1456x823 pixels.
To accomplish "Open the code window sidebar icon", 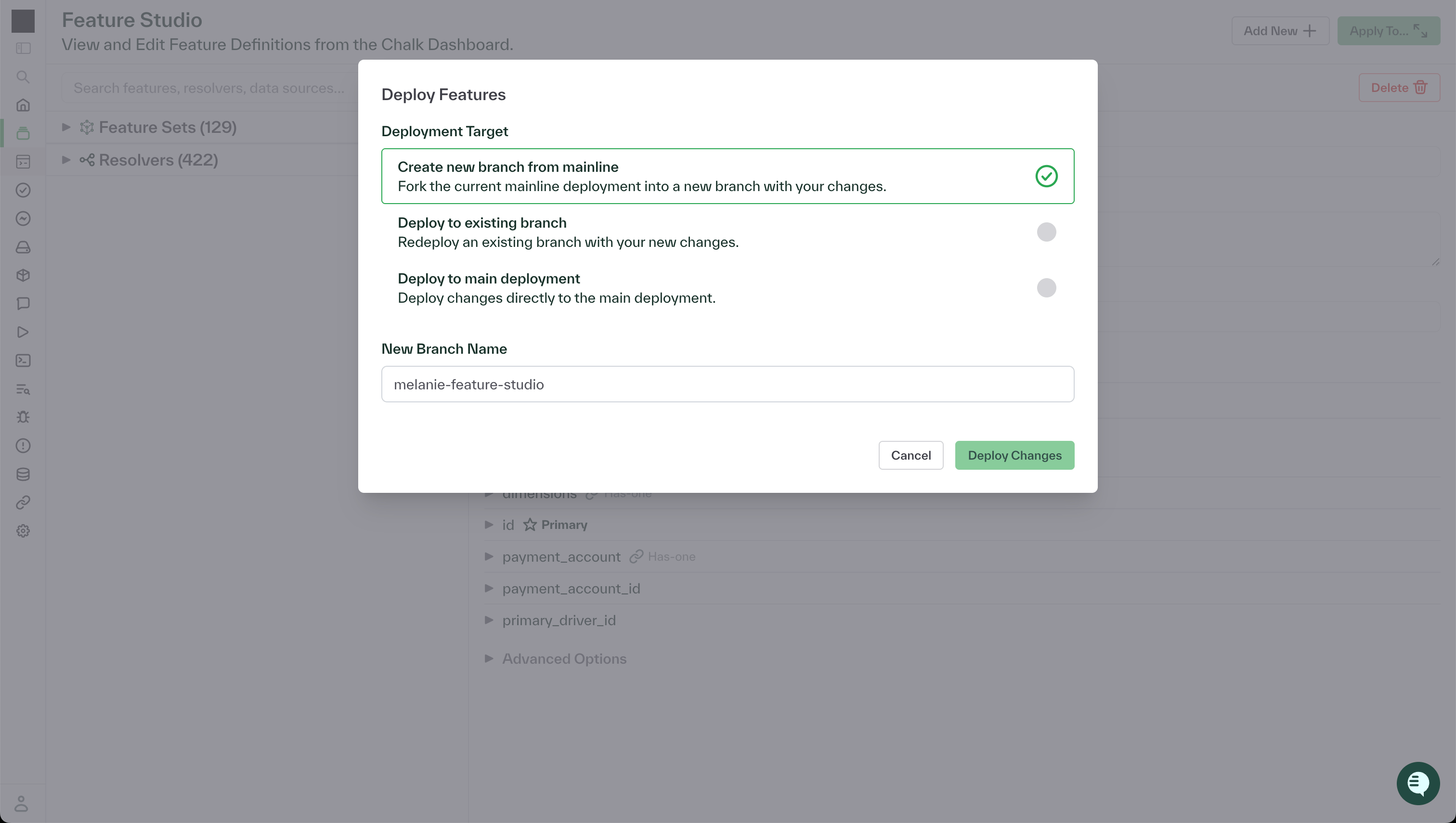I will [23, 162].
